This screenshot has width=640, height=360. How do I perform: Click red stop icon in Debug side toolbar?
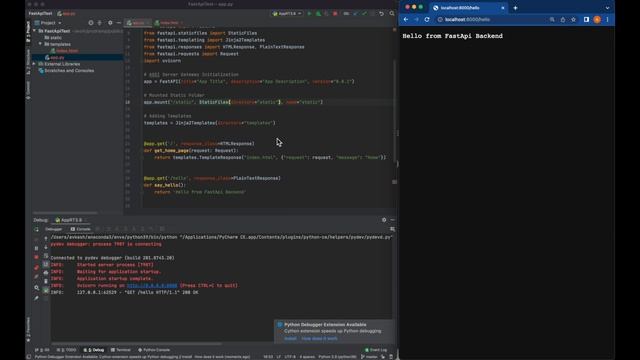click(x=36, y=257)
